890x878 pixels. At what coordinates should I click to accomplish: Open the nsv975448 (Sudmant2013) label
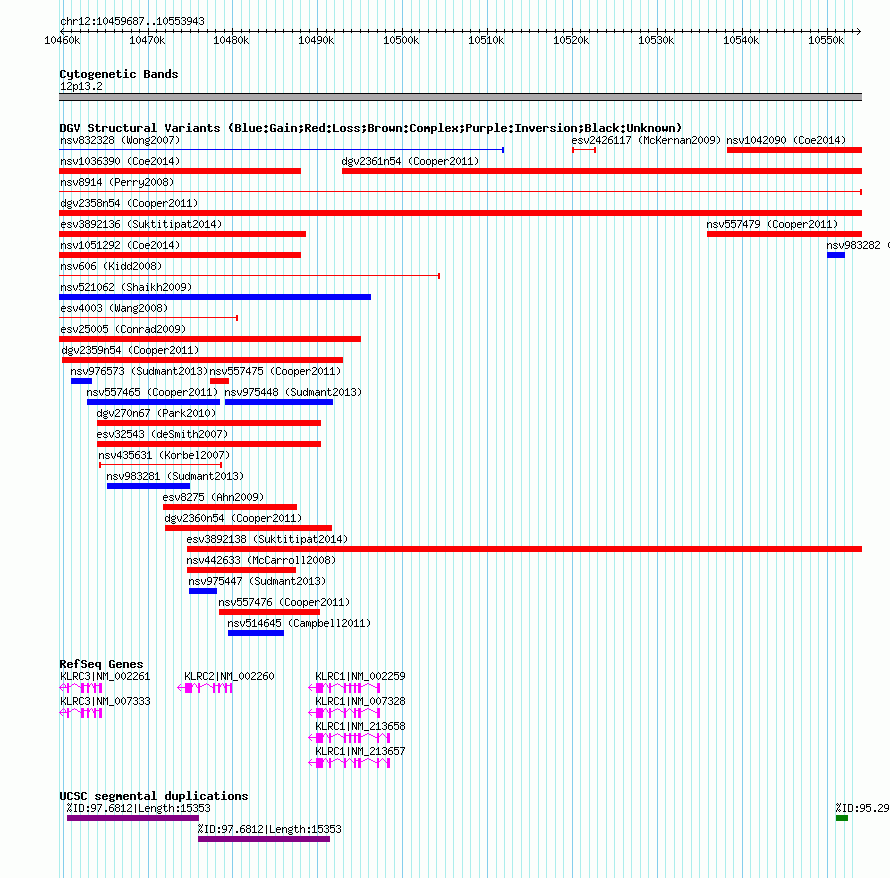(293, 392)
